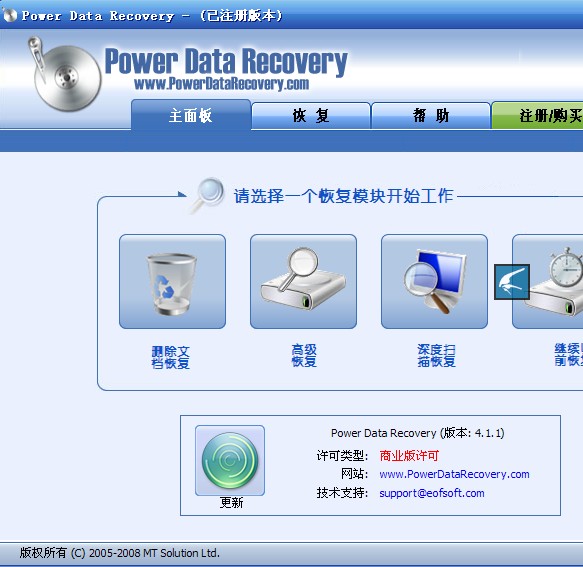Click the green circular update icon
The image size is (583, 567).
230,460
